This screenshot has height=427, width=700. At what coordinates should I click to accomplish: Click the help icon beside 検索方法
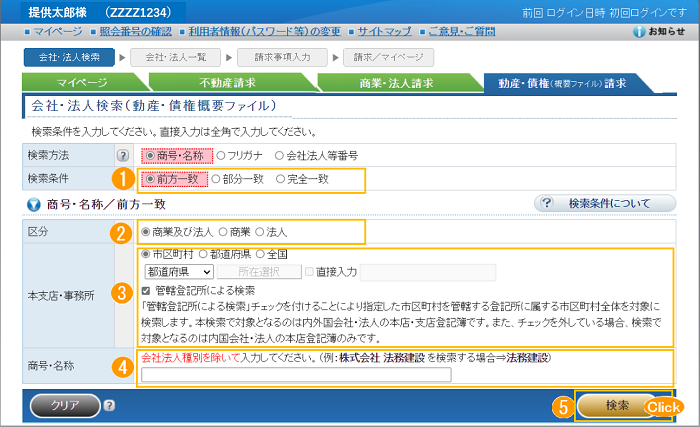pyautogui.click(x=123, y=156)
